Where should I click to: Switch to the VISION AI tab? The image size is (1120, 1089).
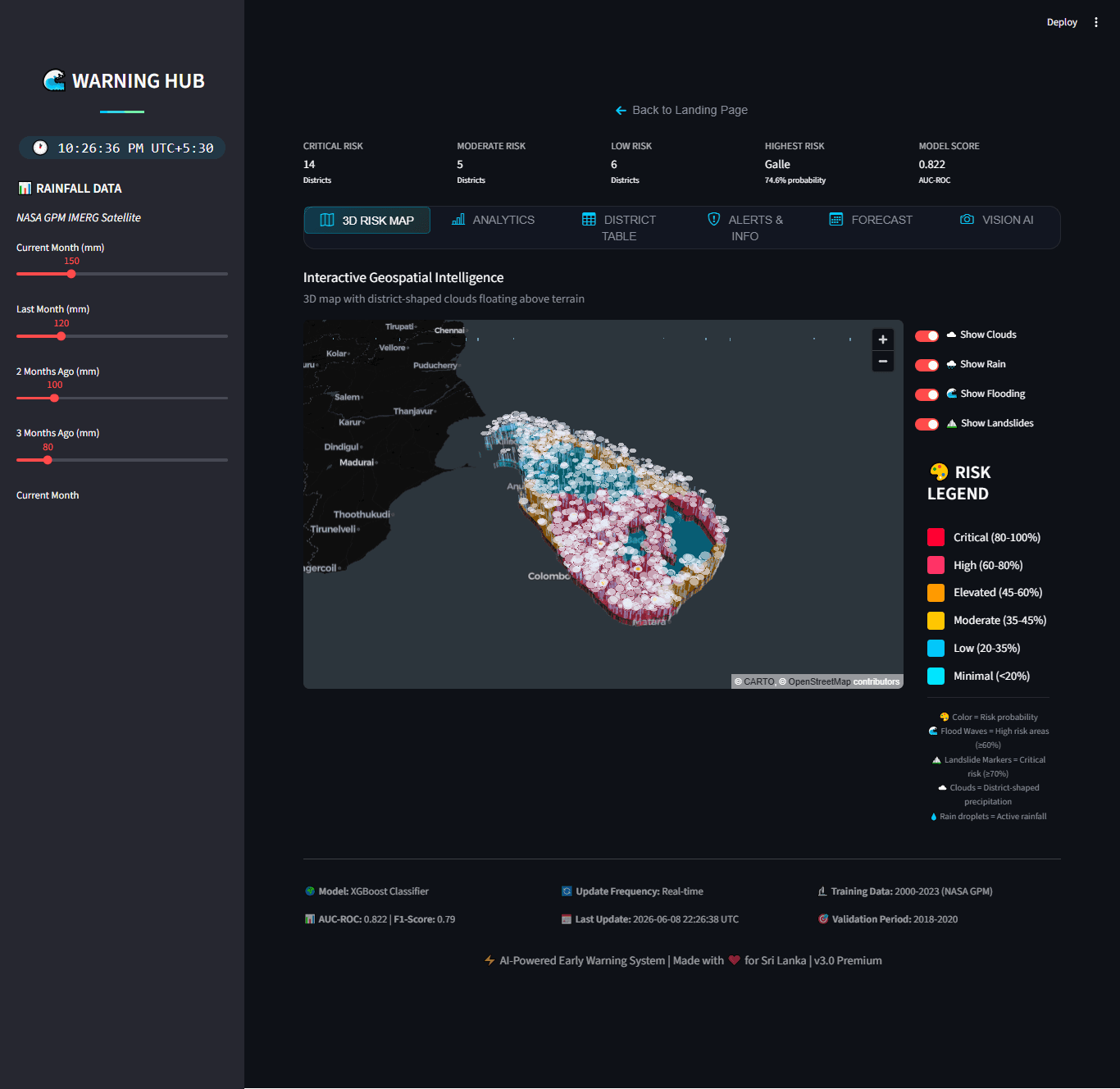997,220
